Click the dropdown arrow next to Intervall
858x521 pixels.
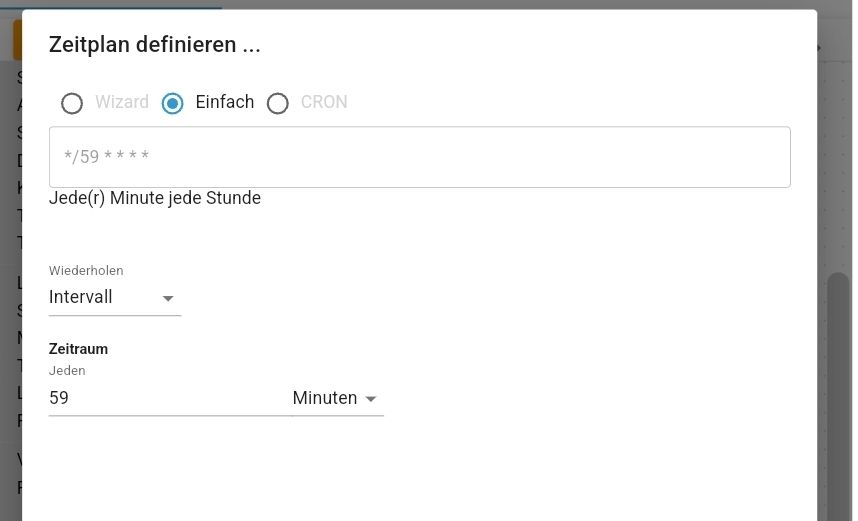point(168,298)
